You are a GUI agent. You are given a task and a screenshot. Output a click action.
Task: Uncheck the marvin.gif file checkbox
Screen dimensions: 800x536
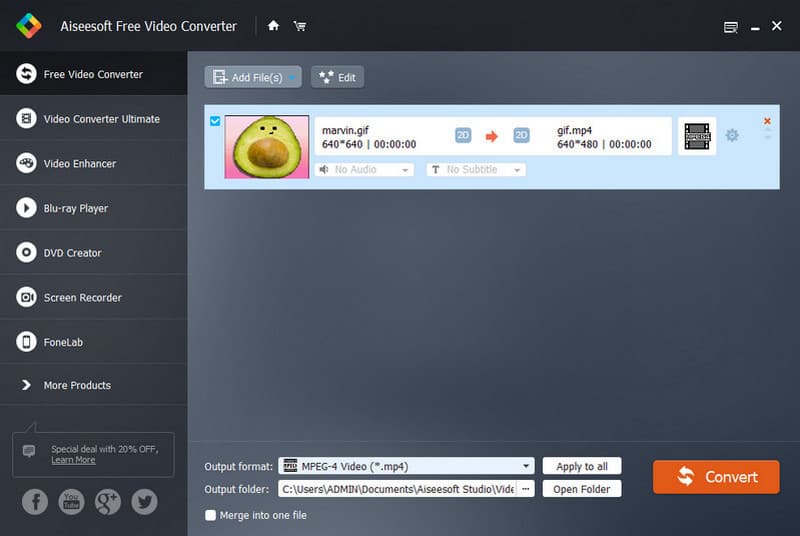(x=215, y=121)
